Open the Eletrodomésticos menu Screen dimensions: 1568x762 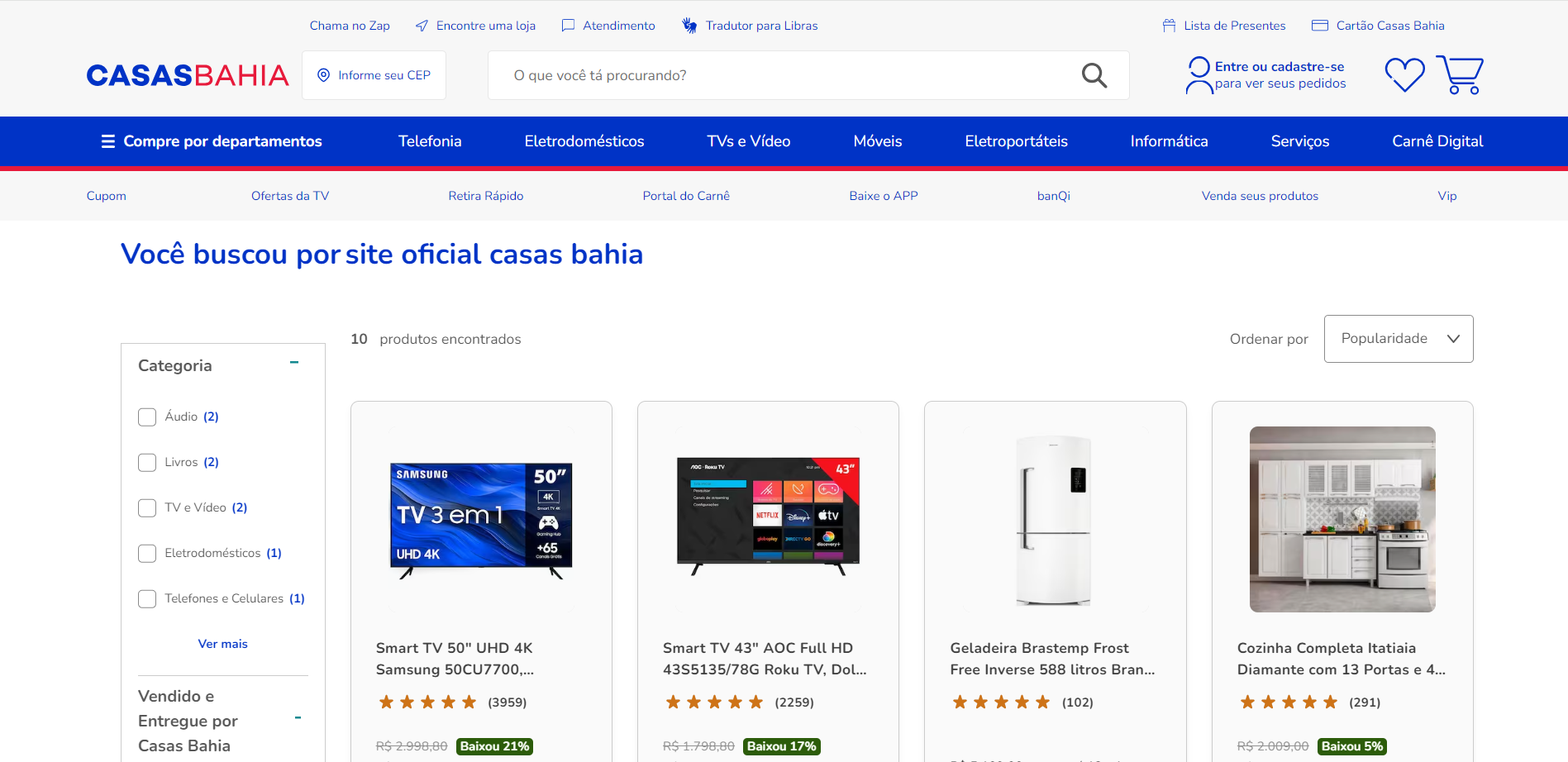584,141
